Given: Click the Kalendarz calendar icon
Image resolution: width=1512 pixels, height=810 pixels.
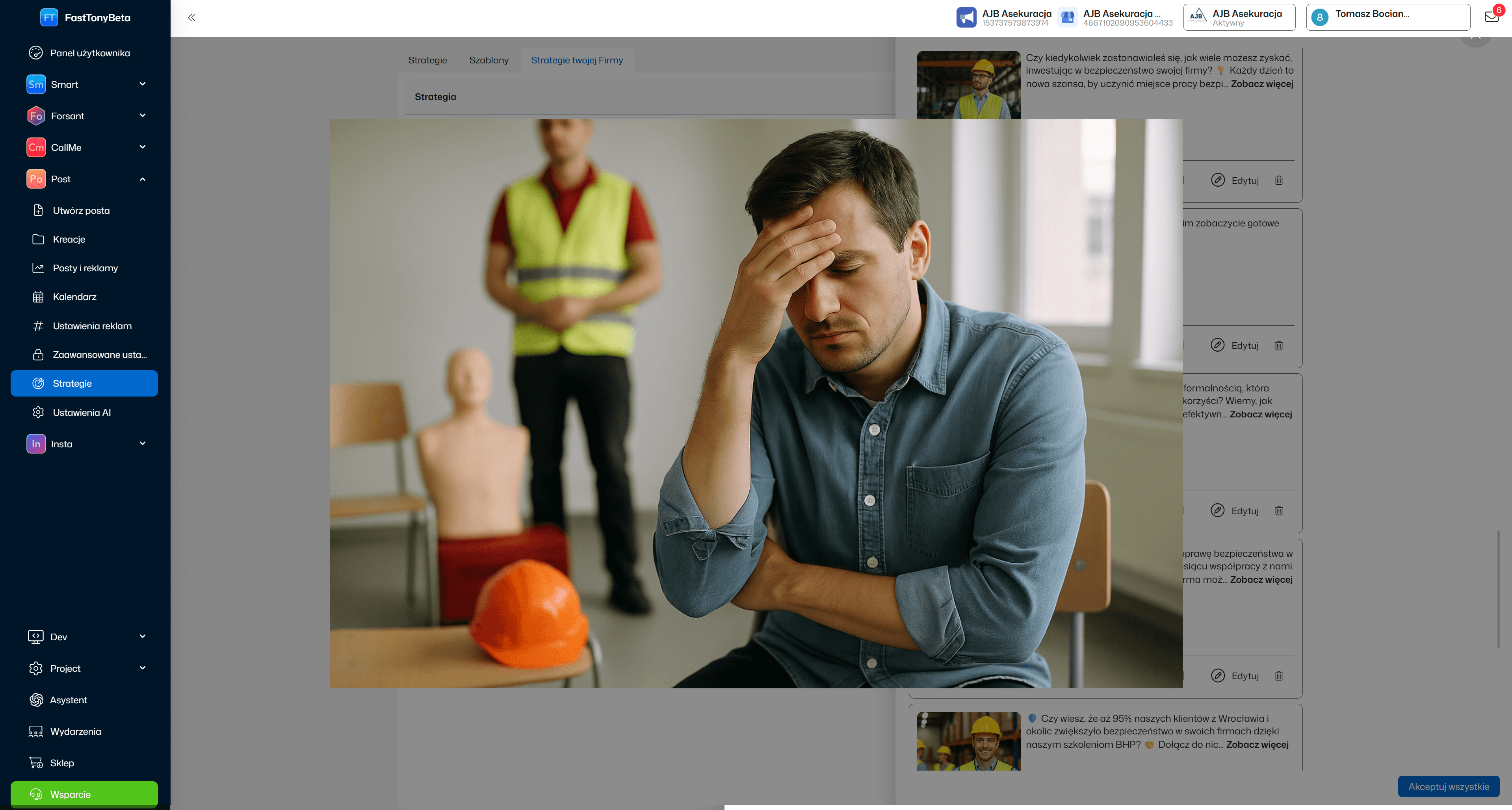Looking at the screenshot, I should [x=38, y=297].
